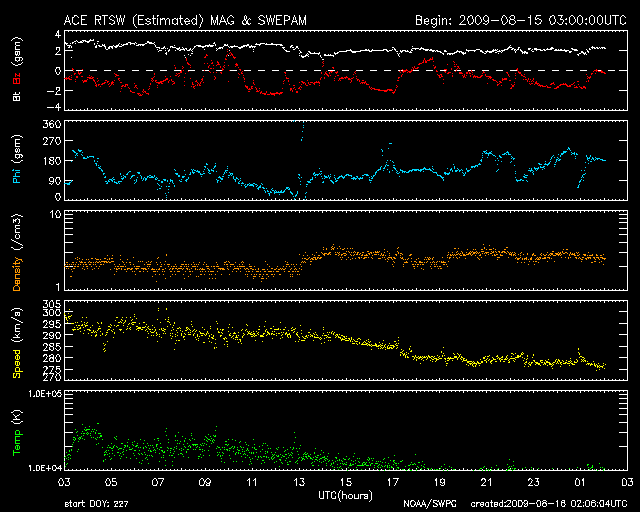Click the 'UTC(hours)' x-axis label
The height and width of the screenshot is (512, 640).
[345, 496]
